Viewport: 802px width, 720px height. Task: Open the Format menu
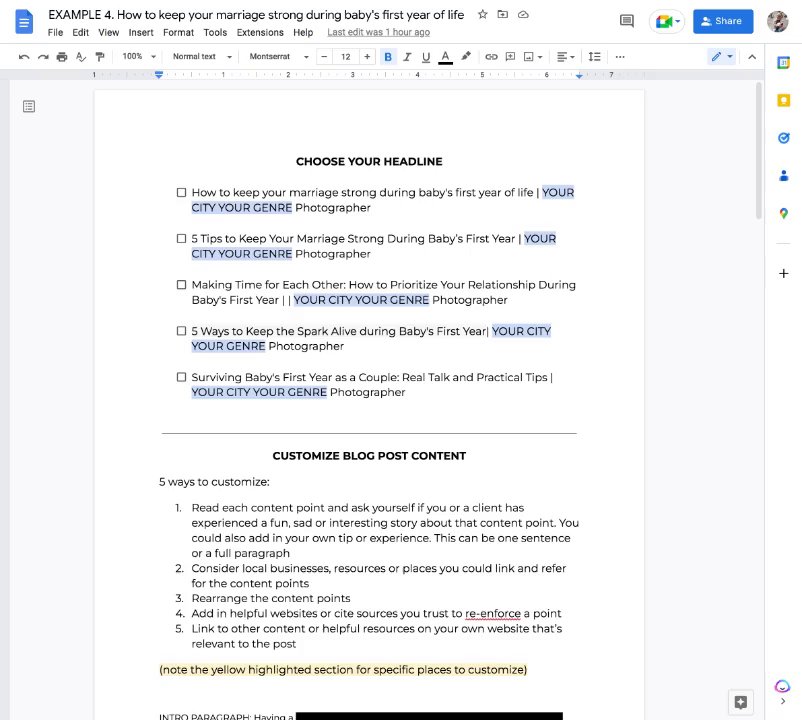click(179, 33)
